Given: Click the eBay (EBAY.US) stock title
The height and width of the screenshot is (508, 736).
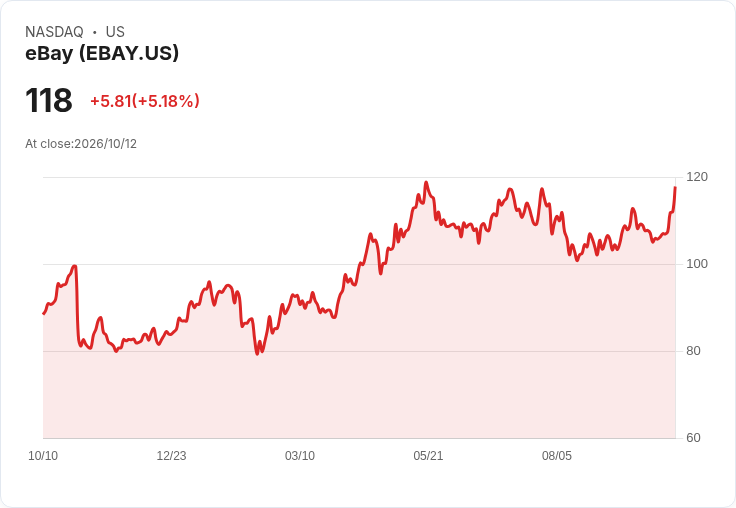Looking at the screenshot, I should pyautogui.click(x=102, y=53).
